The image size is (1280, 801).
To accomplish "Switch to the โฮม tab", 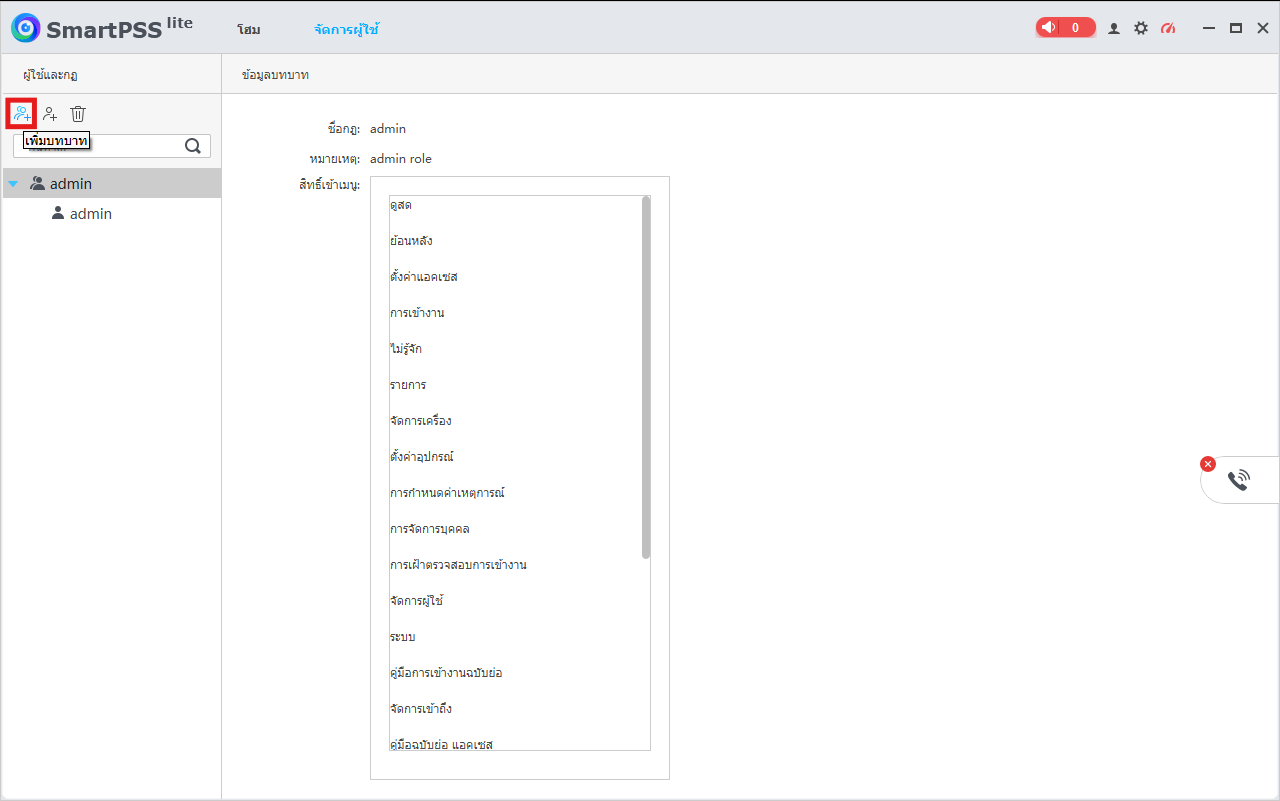I will (x=249, y=30).
